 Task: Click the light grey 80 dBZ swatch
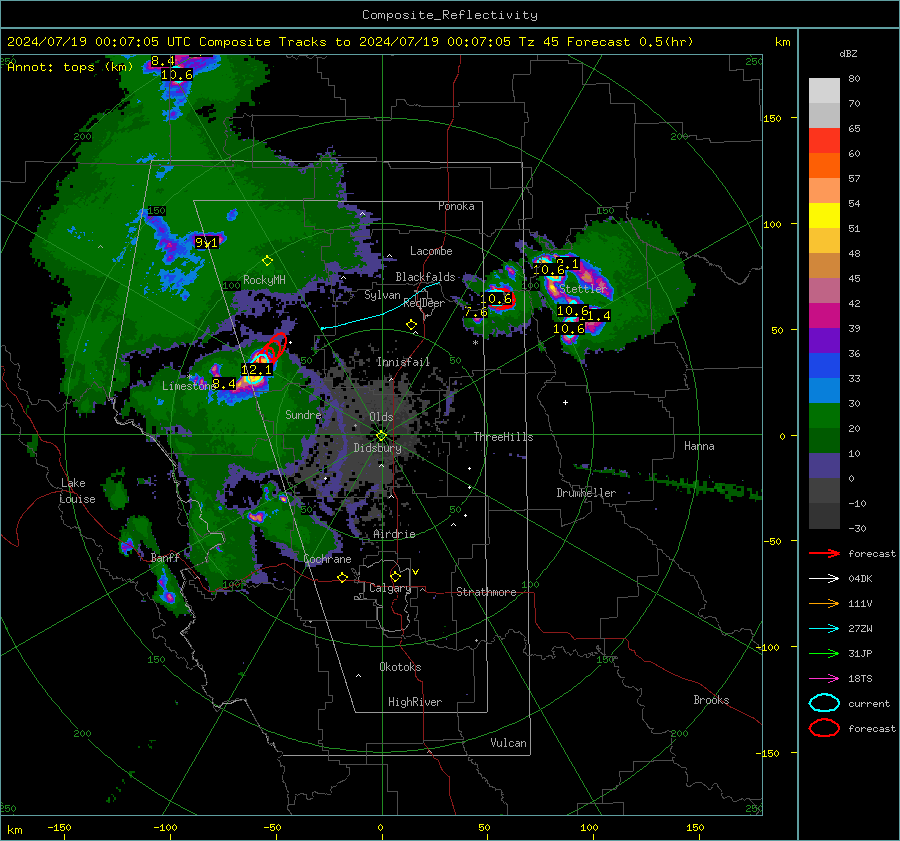[x=824, y=91]
